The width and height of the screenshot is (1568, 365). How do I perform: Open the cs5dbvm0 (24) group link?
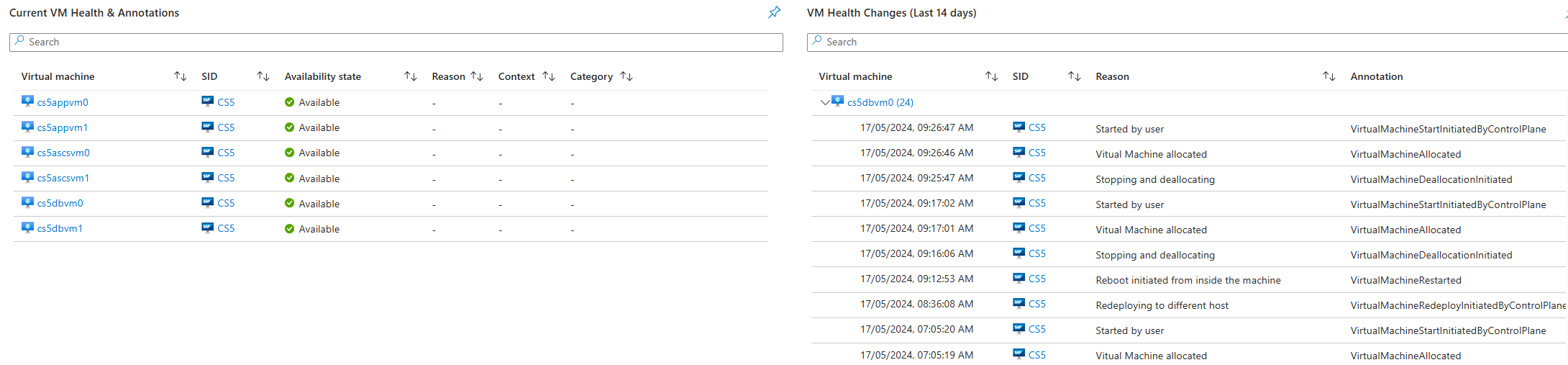tap(880, 102)
